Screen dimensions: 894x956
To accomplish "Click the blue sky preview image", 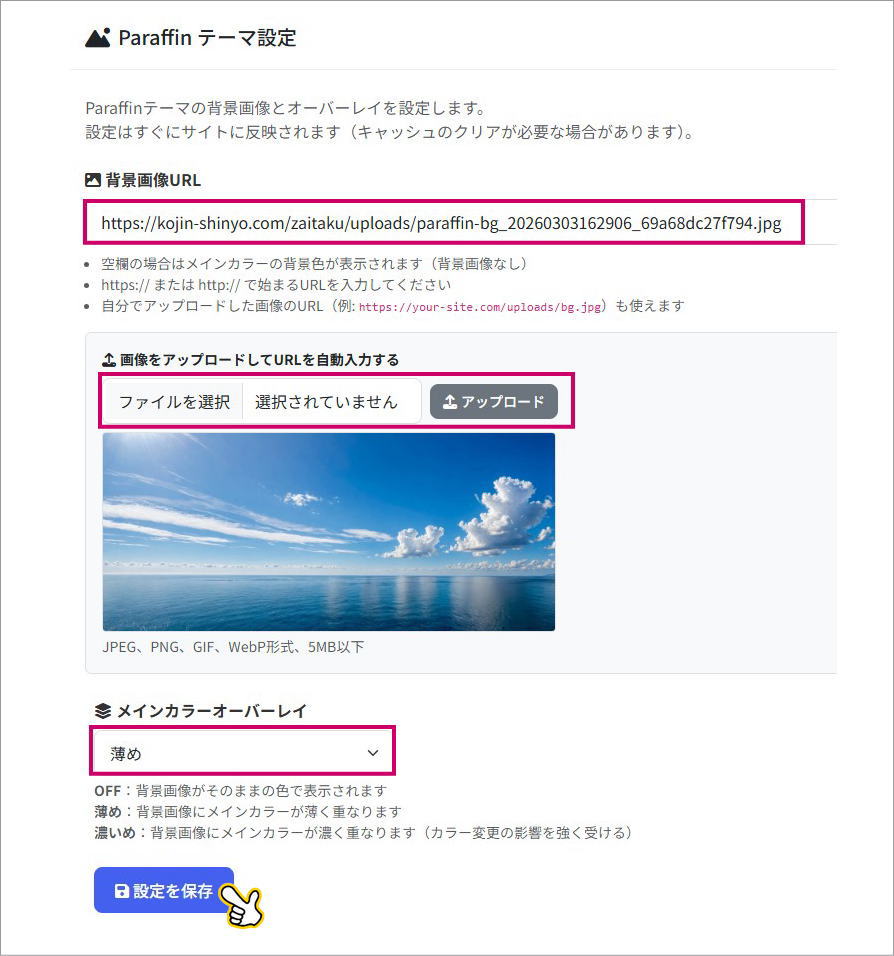I will point(329,532).
